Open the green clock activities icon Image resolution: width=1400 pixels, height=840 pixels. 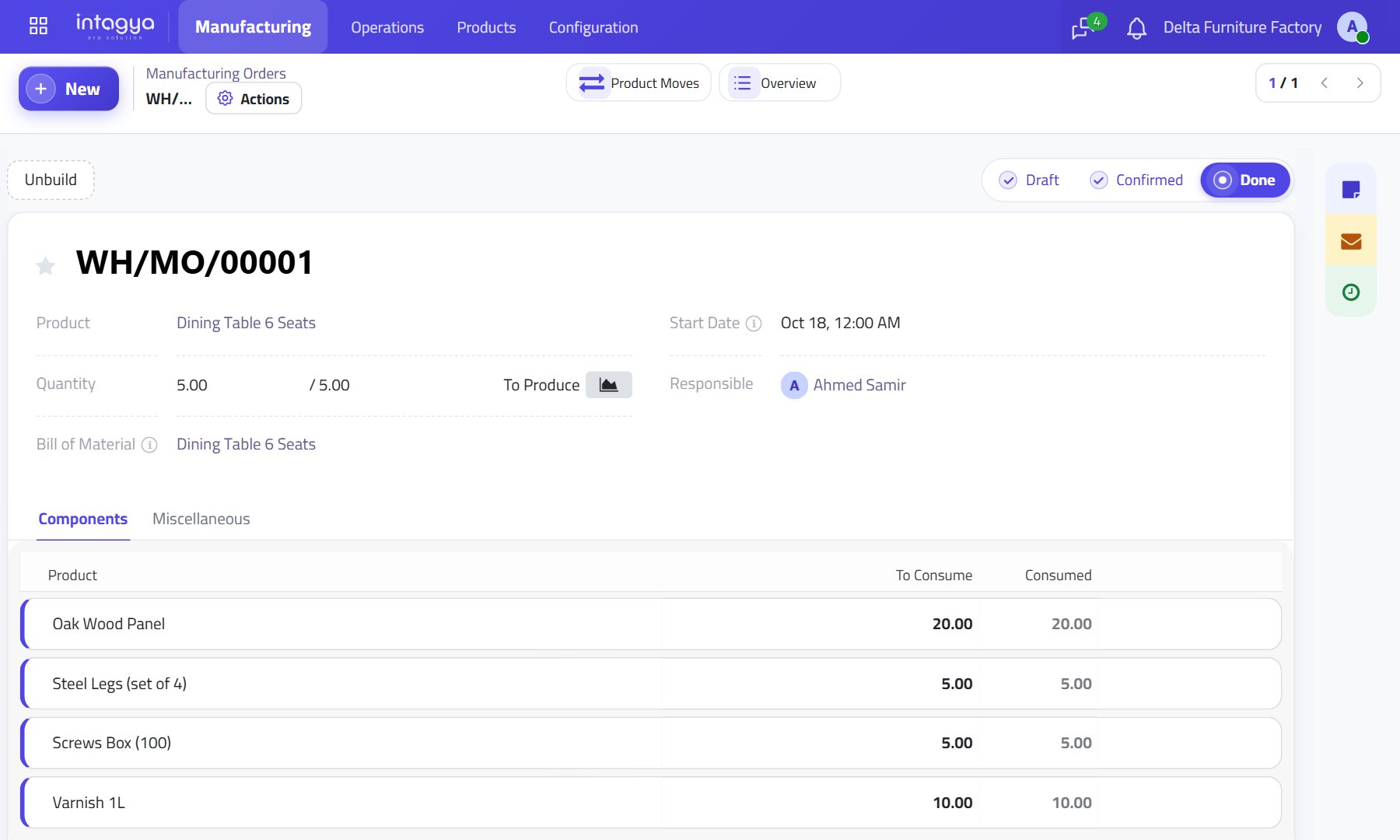1351,292
